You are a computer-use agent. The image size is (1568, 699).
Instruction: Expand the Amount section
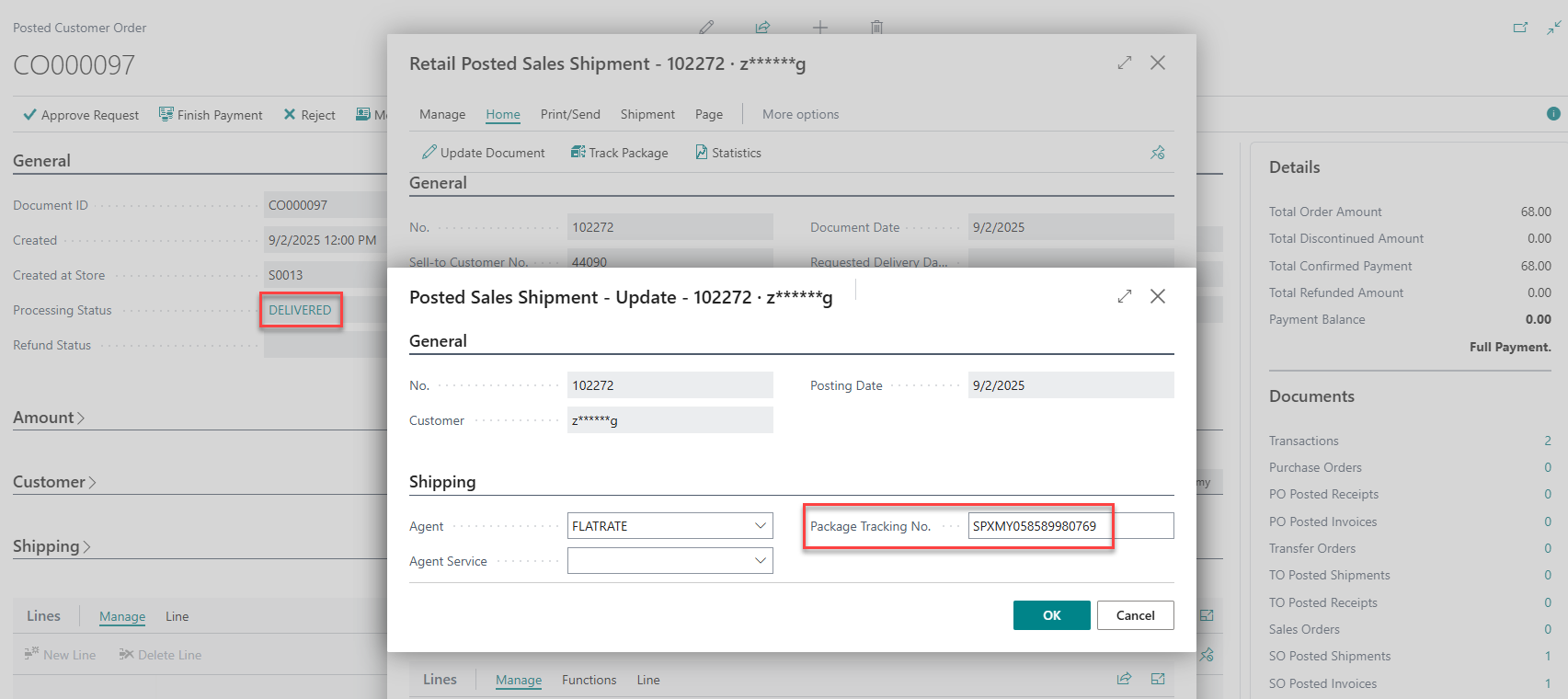tap(49, 418)
